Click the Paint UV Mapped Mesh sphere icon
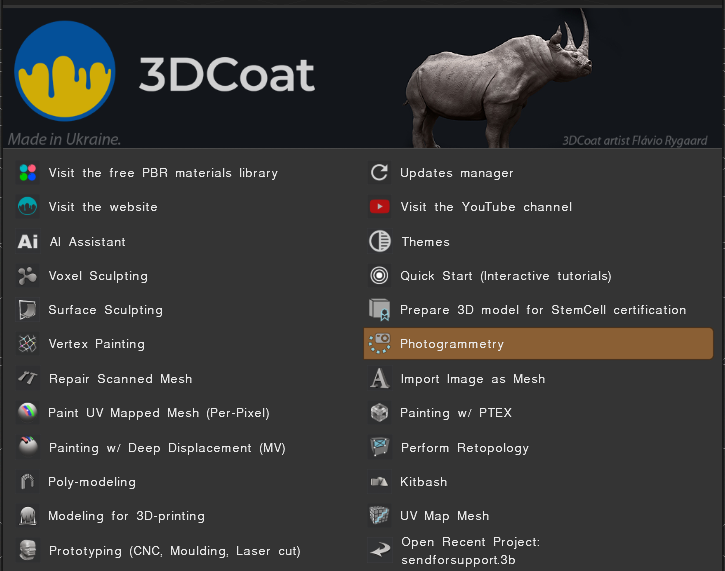Viewport: 725px width, 571px height. [x=28, y=412]
